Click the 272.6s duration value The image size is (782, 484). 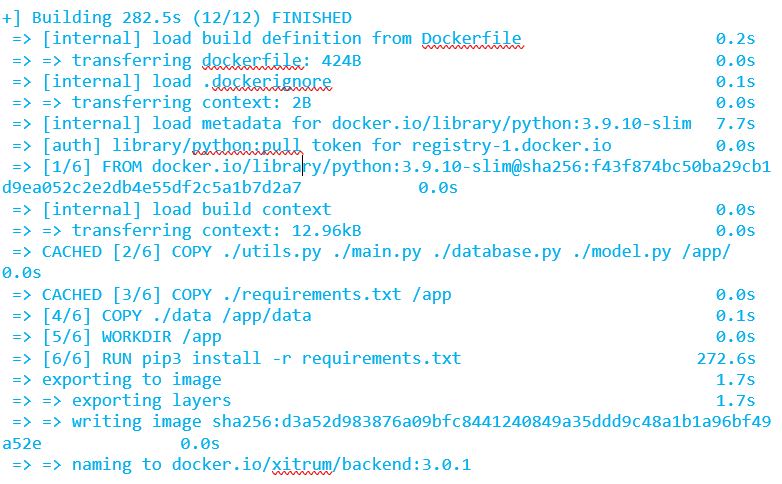(725, 358)
